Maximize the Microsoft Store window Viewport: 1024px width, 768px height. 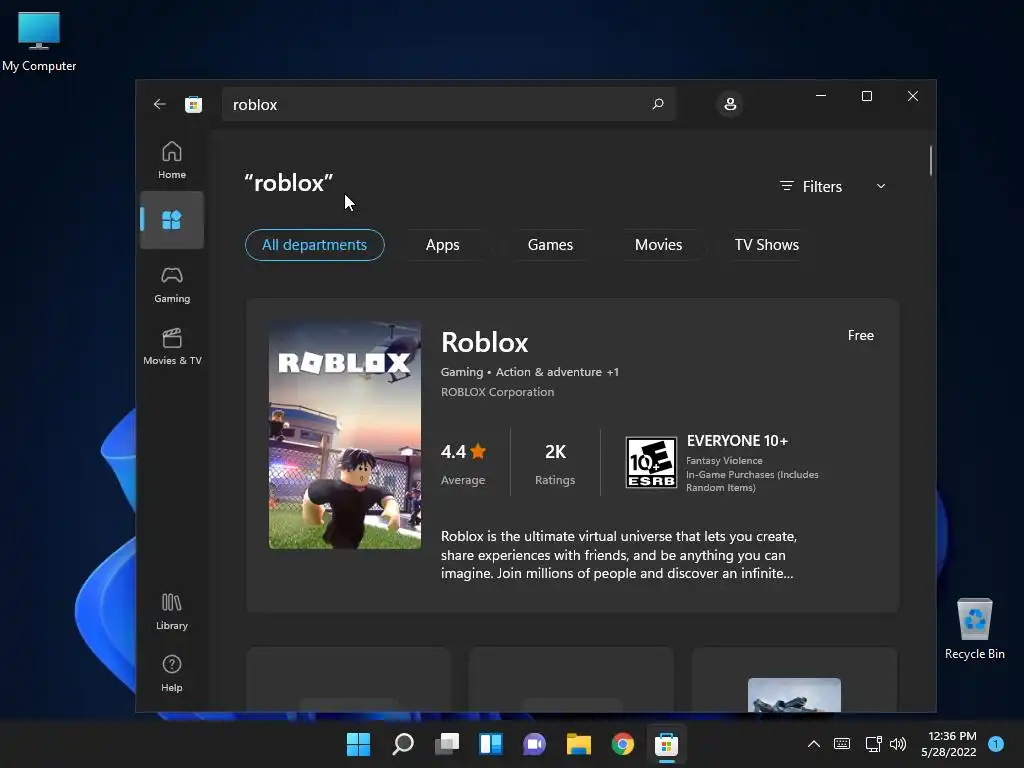867,96
